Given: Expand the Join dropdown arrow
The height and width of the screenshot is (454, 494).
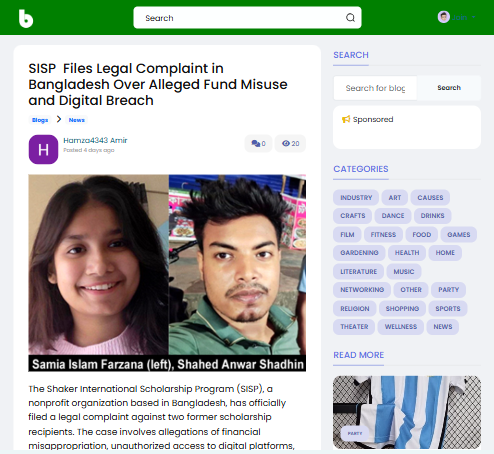Looking at the screenshot, I should [x=474, y=17].
